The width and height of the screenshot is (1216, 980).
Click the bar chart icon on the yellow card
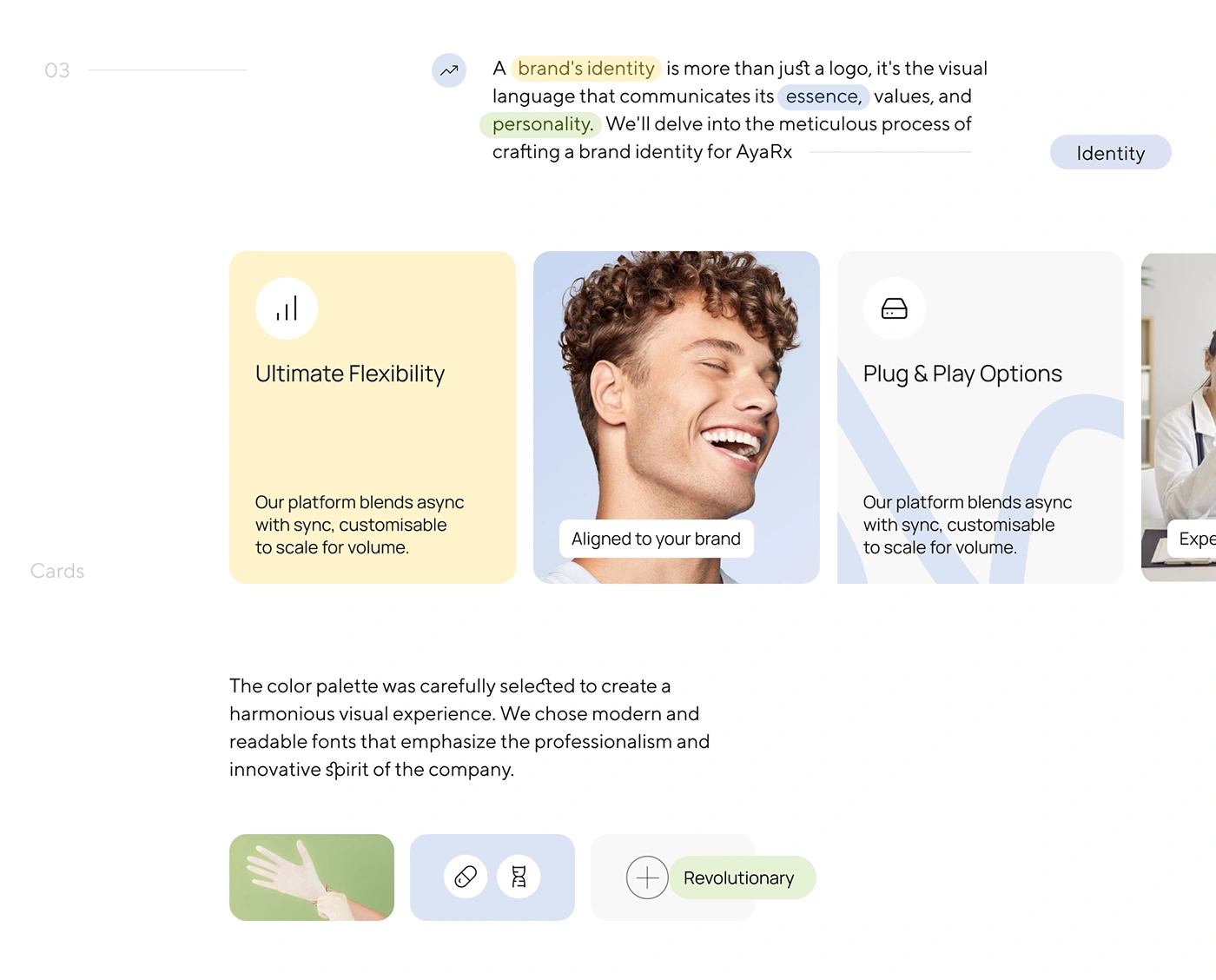coord(287,308)
